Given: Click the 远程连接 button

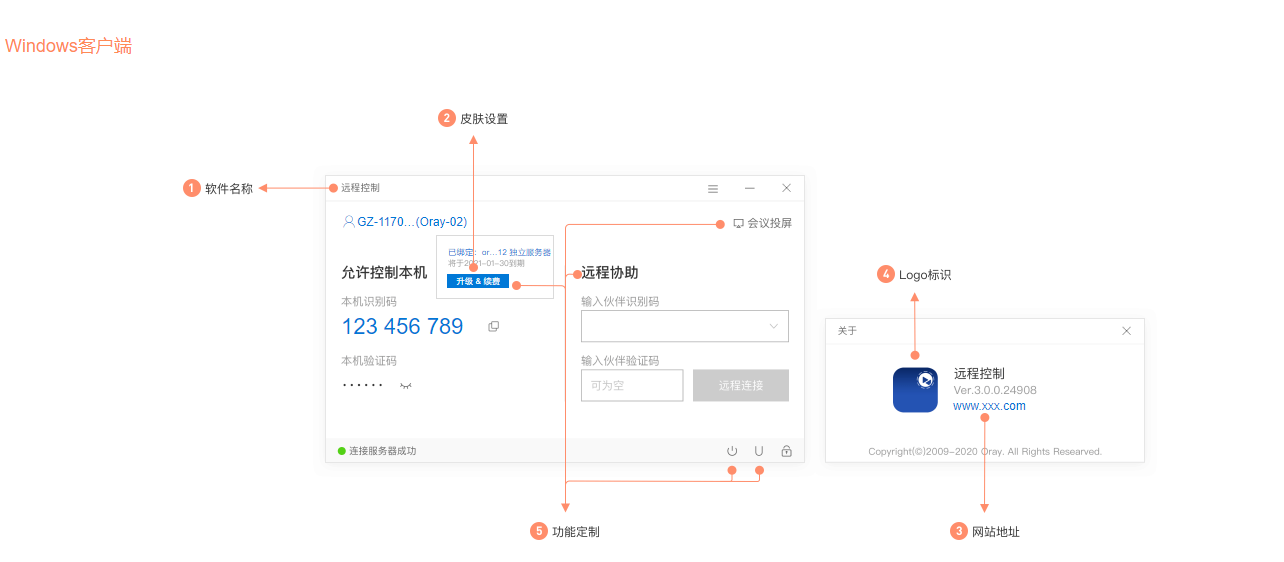Looking at the screenshot, I should (741, 385).
